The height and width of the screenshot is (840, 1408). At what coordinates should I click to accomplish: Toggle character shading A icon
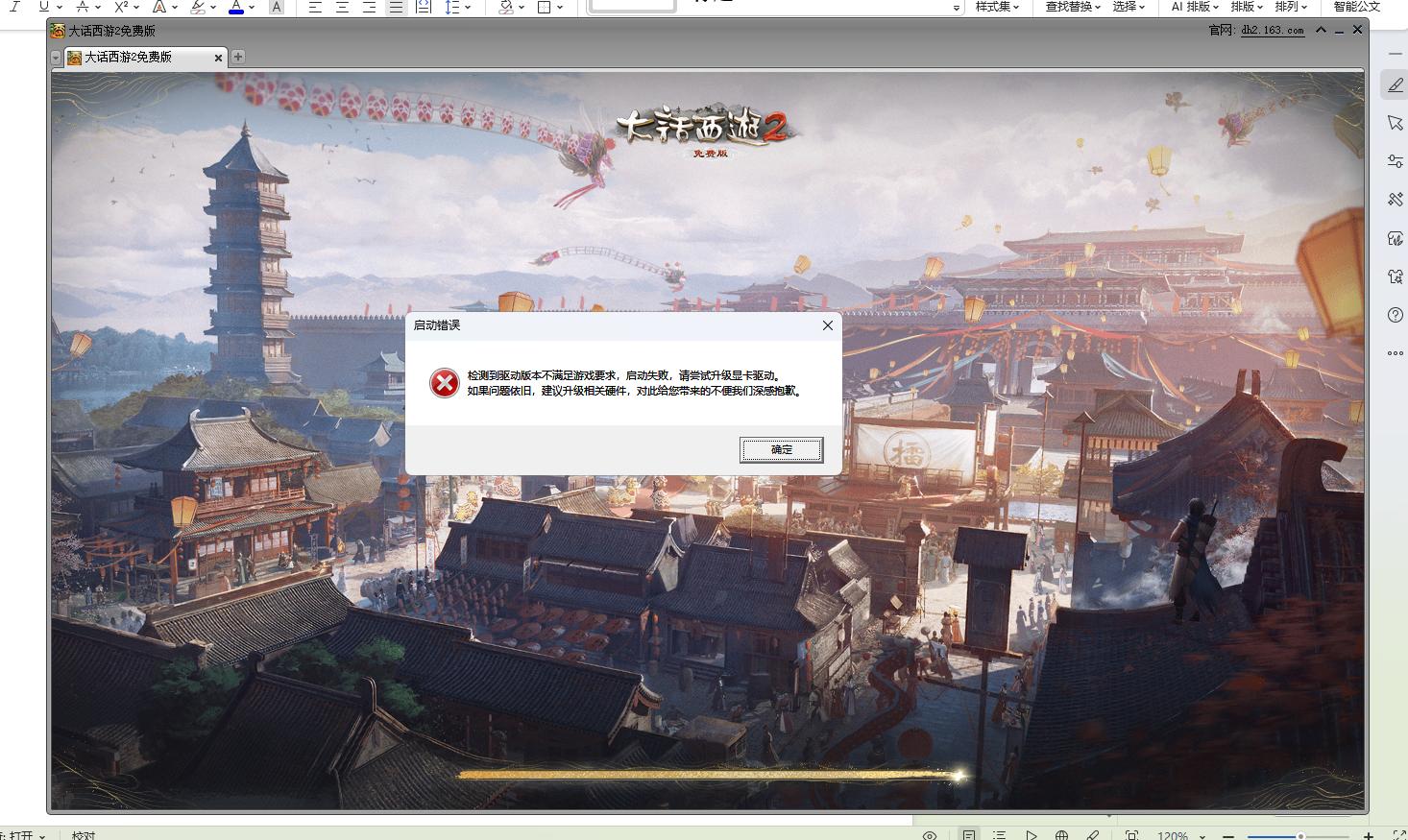276,7
